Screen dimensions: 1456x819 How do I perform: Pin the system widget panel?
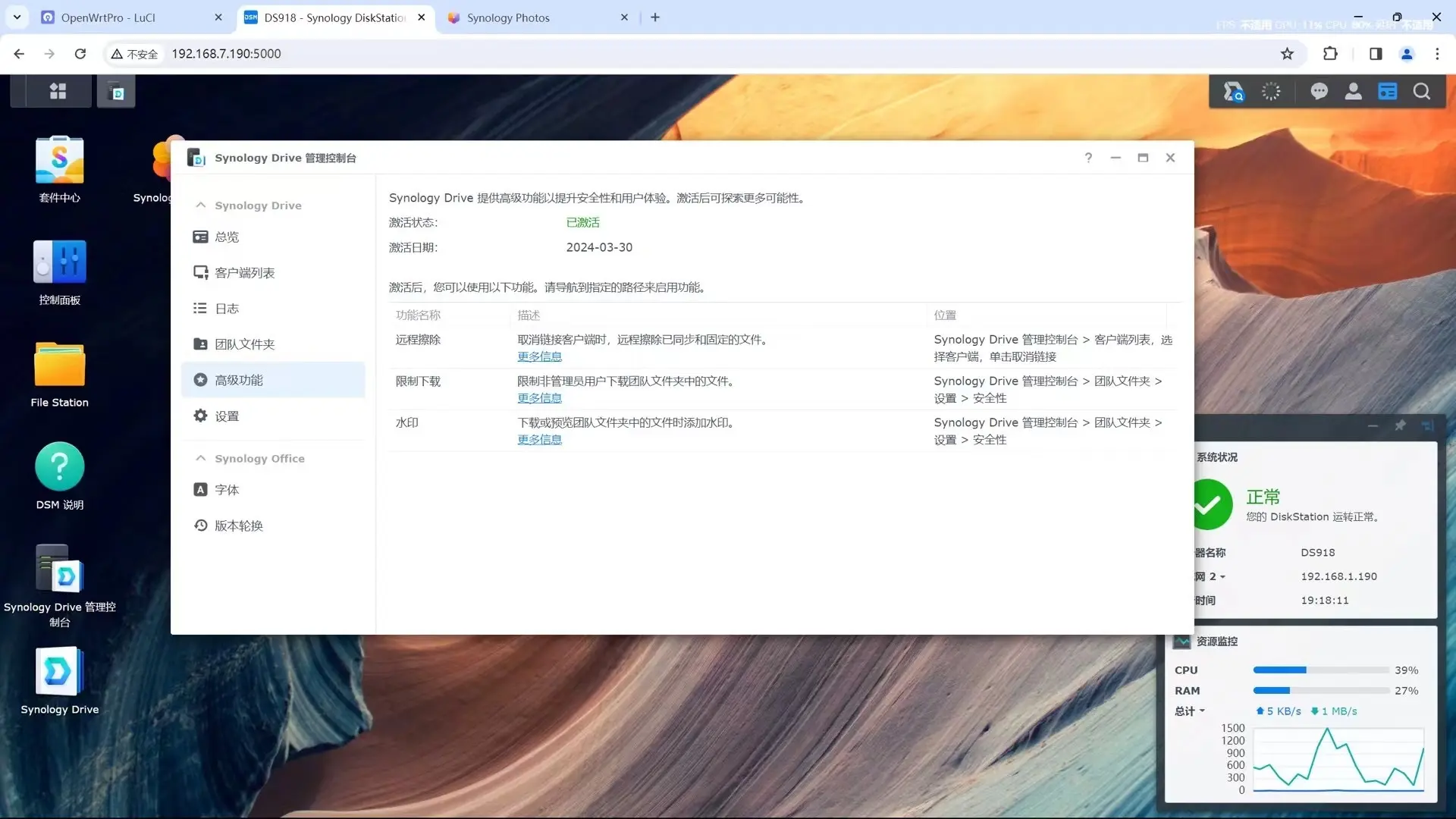(1401, 425)
